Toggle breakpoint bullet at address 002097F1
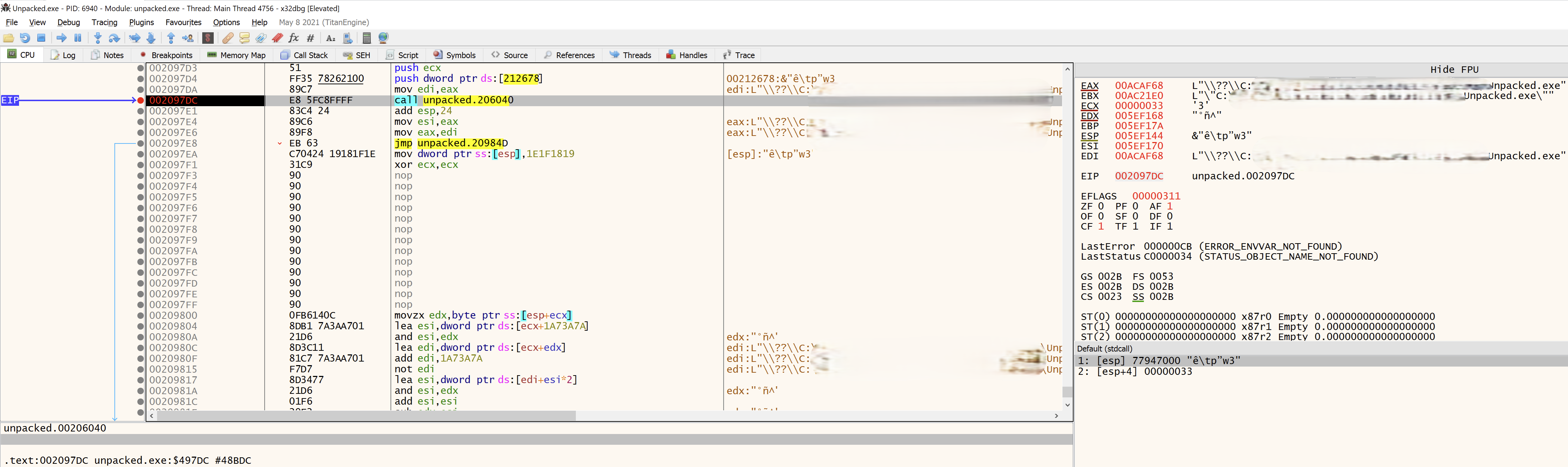Viewport: 1568px width, 467px height. [x=141, y=165]
